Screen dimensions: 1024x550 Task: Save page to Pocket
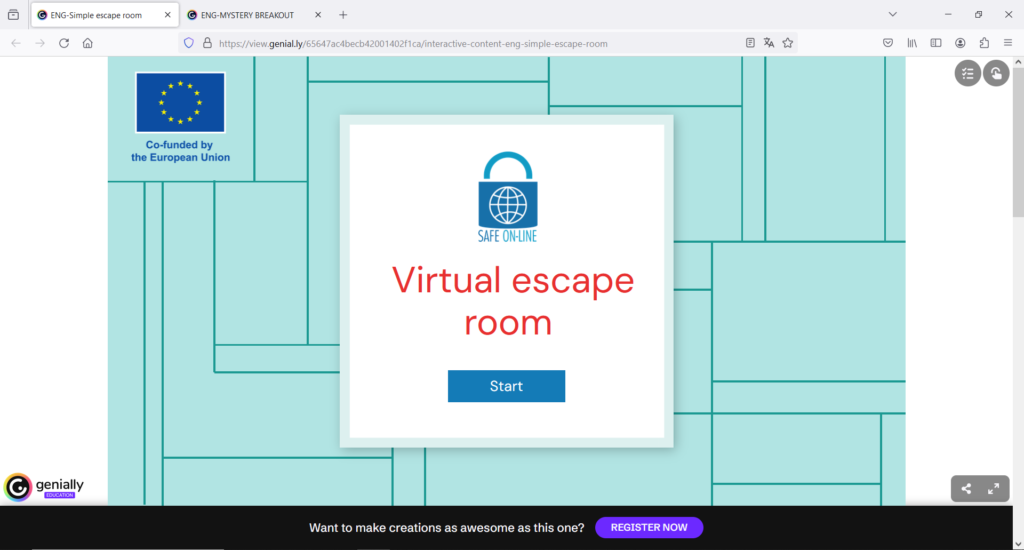pos(888,43)
